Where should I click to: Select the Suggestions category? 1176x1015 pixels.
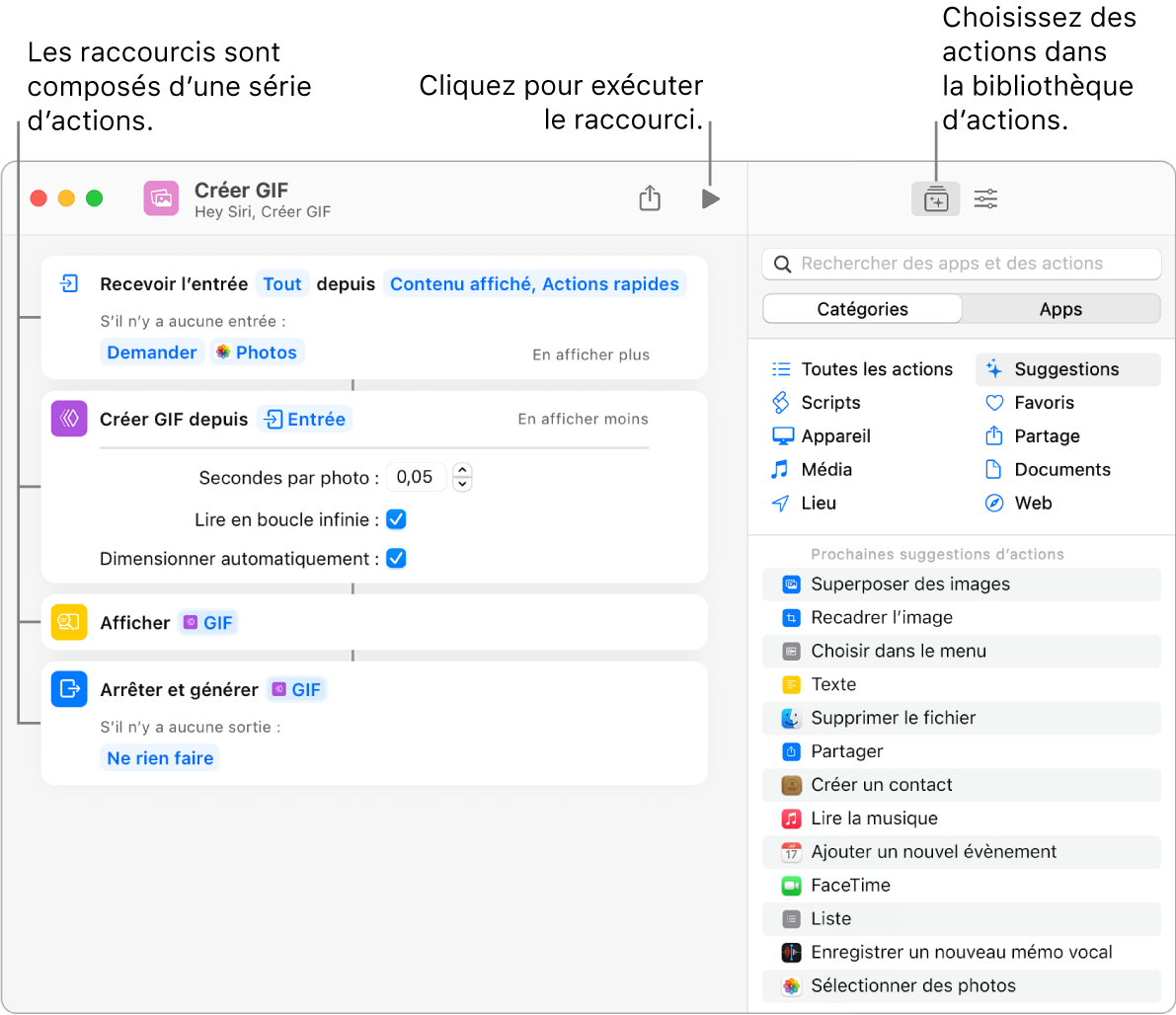coord(1068,369)
